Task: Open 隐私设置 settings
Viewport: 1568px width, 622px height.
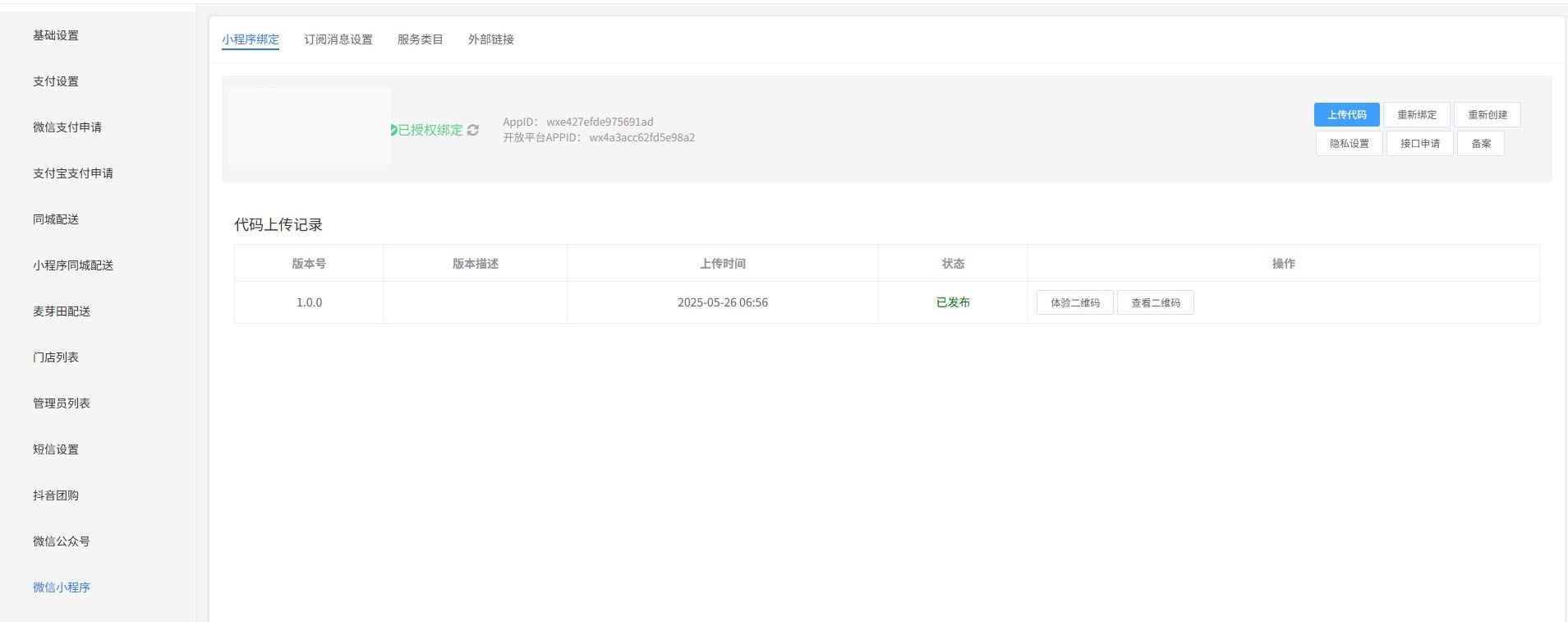Action: point(1349,144)
